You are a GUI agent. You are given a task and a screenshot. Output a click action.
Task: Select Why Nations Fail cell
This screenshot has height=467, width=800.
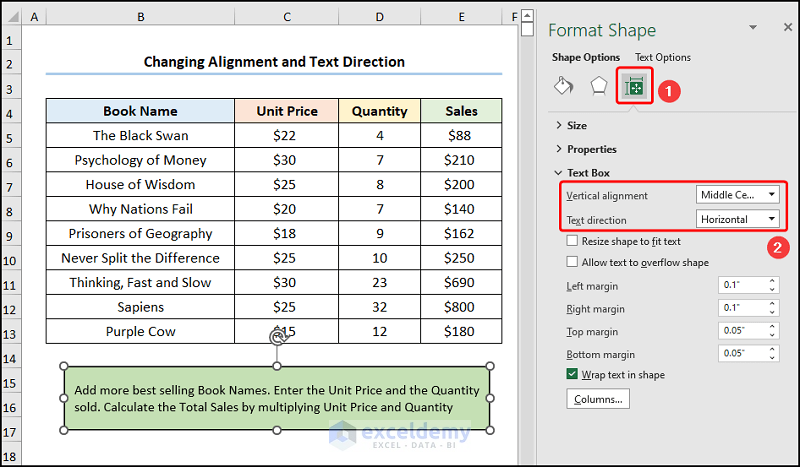pyautogui.click(x=140, y=209)
